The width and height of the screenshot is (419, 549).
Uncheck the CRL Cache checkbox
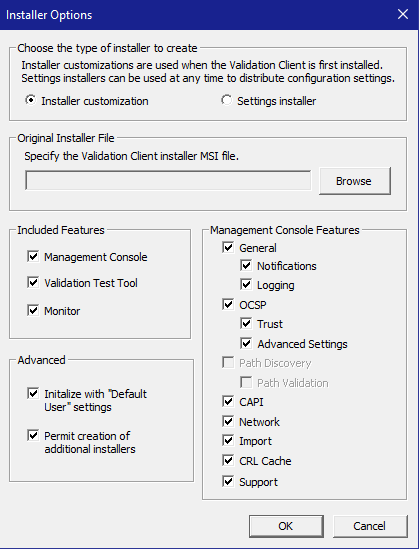(228, 460)
